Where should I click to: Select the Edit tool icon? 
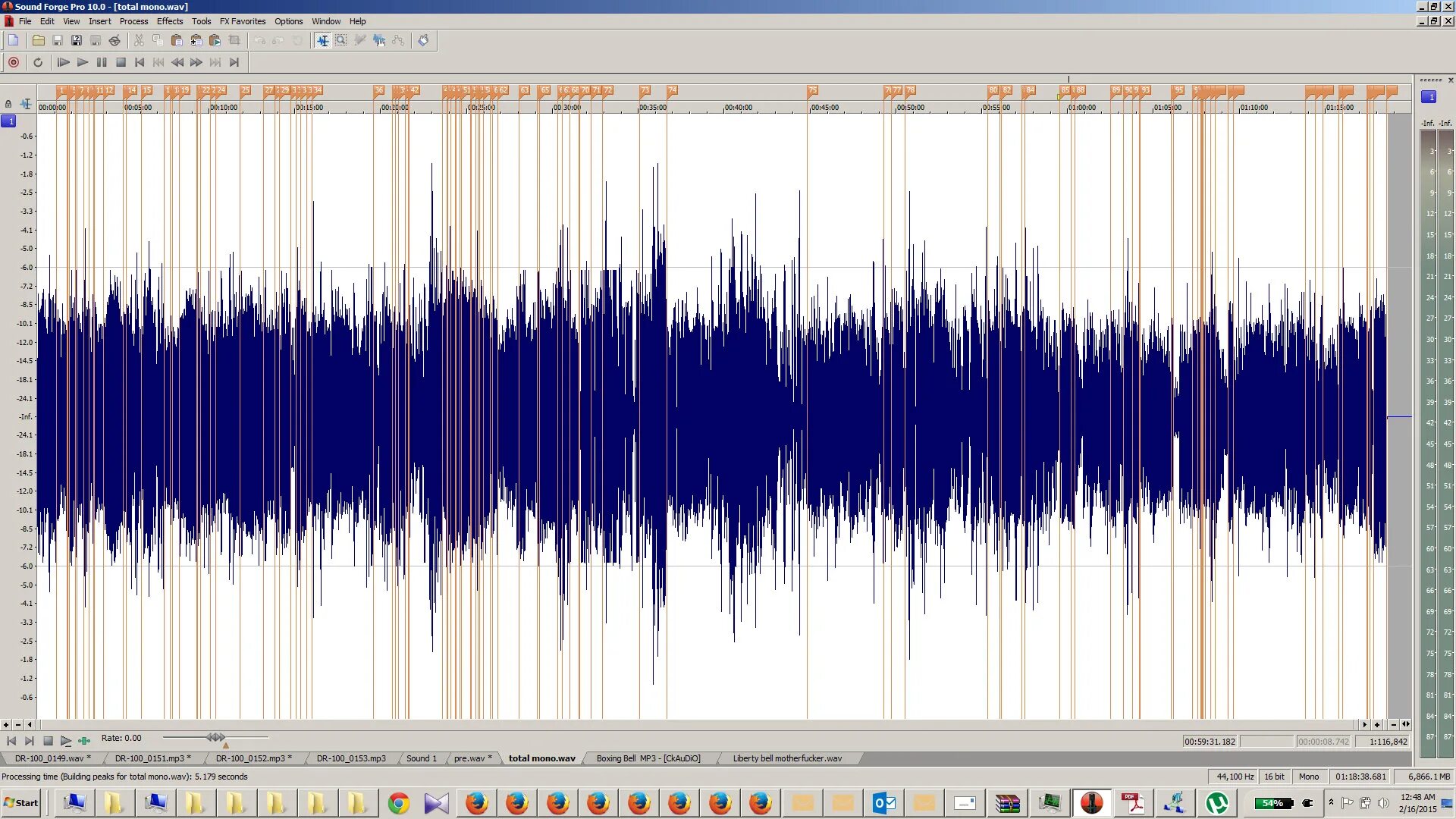point(323,40)
